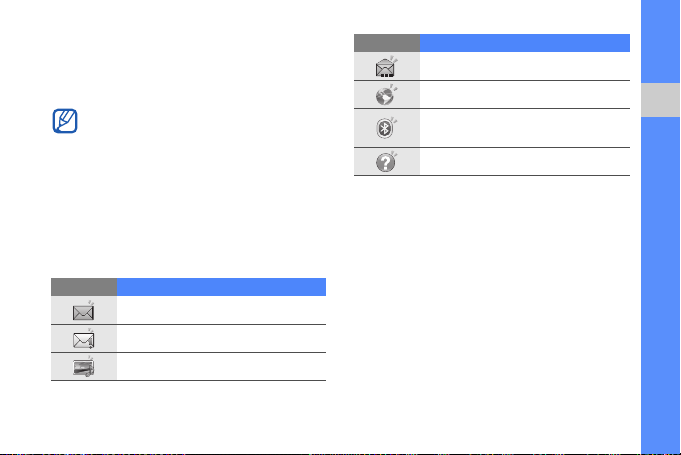Click the blue sidebar strip below the gray tab
The width and height of the screenshot is (681, 455).
pyautogui.click(x=660, y=285)
